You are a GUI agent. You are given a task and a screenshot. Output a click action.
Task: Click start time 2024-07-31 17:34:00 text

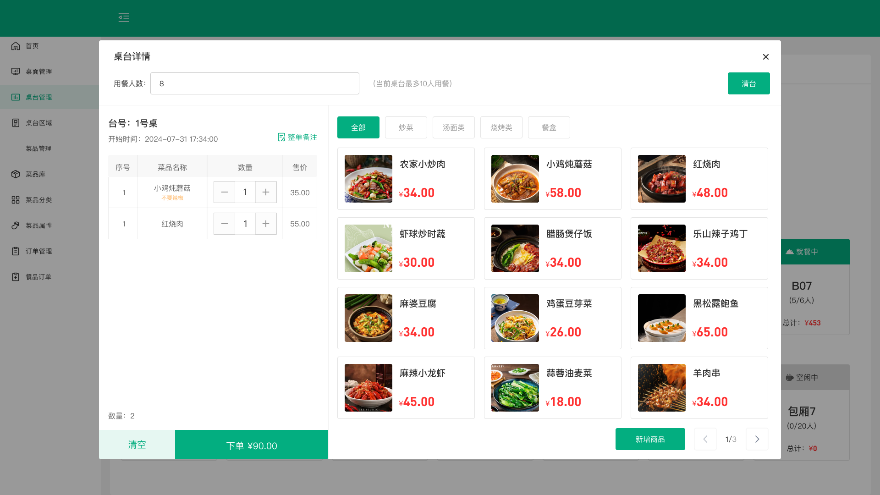click(x=181, y=139)
